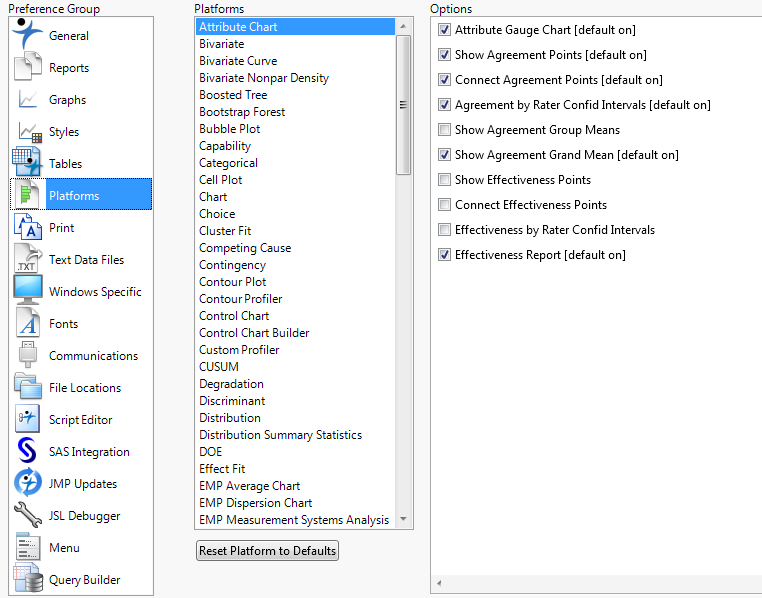Select the Reports preference group icon
762x598 pixels.
[x=27, y=67]
